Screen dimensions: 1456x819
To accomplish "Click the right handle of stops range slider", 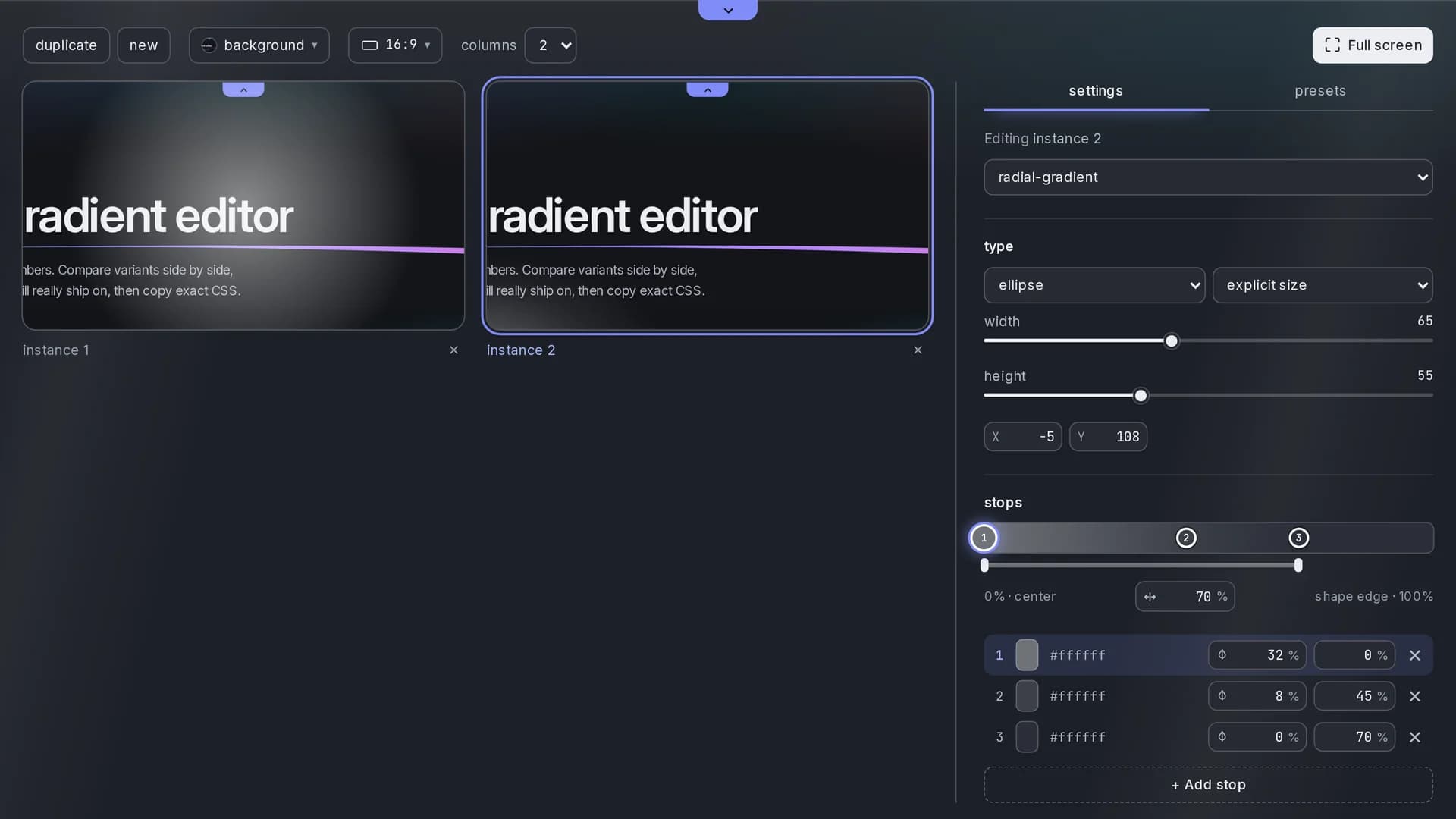I will coord(1298,565).
